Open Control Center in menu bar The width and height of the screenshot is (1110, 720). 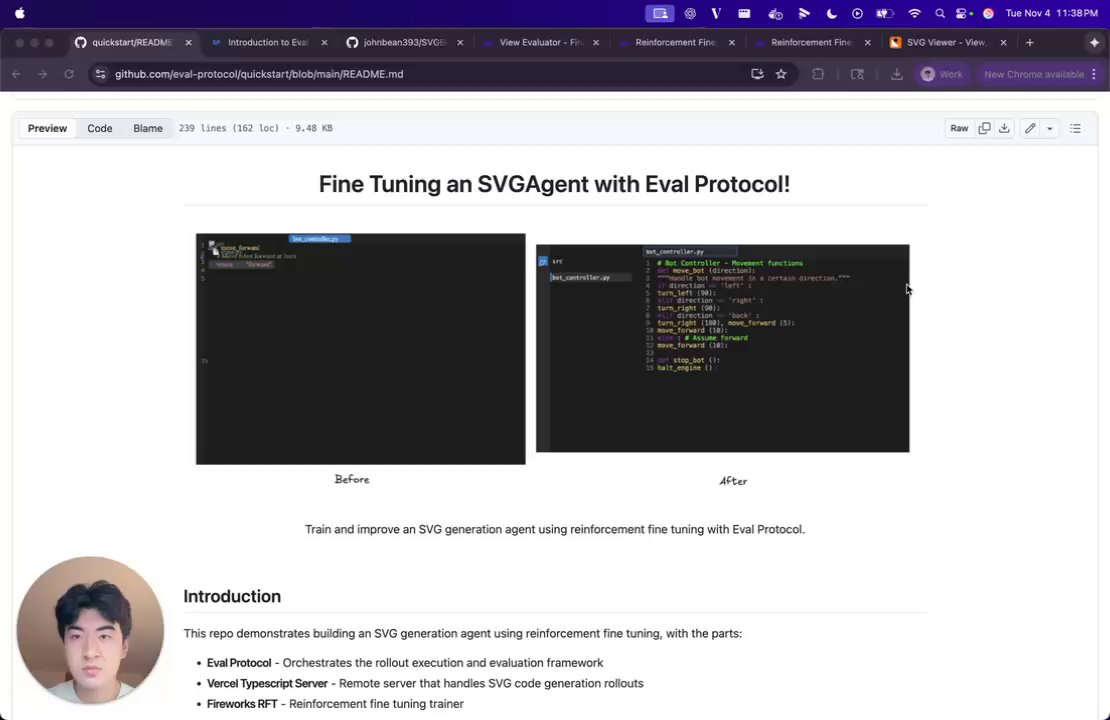963,13
